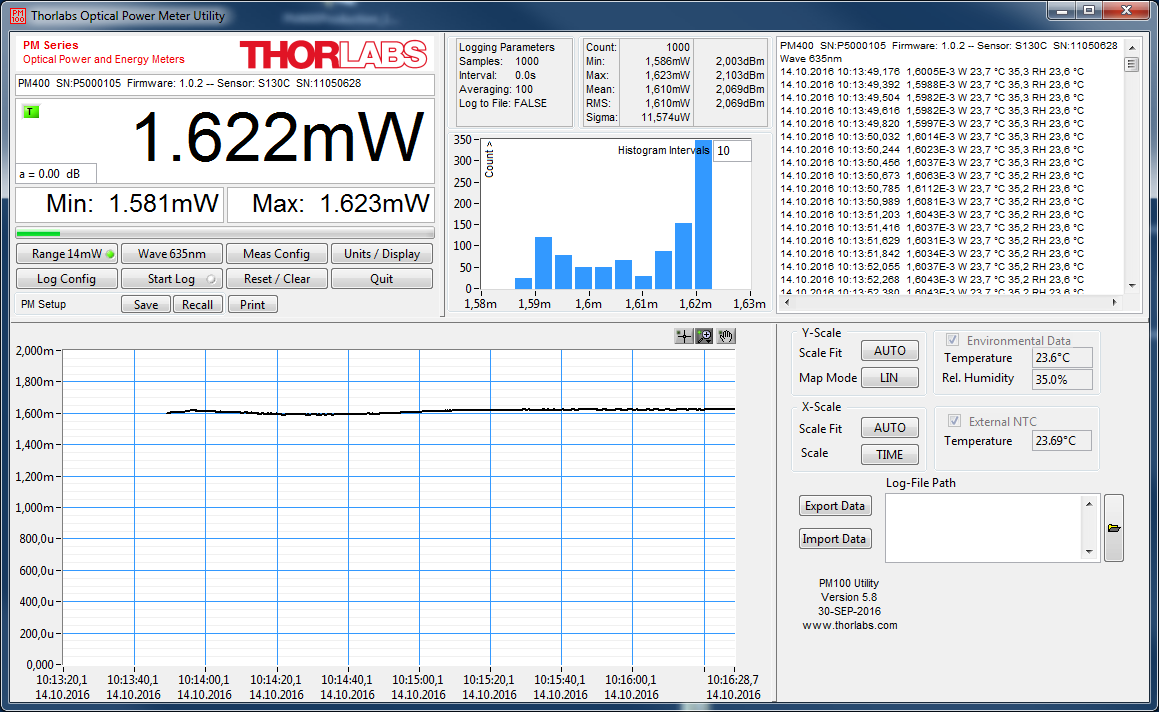1159x712 pixels.
Task: Select the hand pan tool for the graph
Action: point(726,336)
